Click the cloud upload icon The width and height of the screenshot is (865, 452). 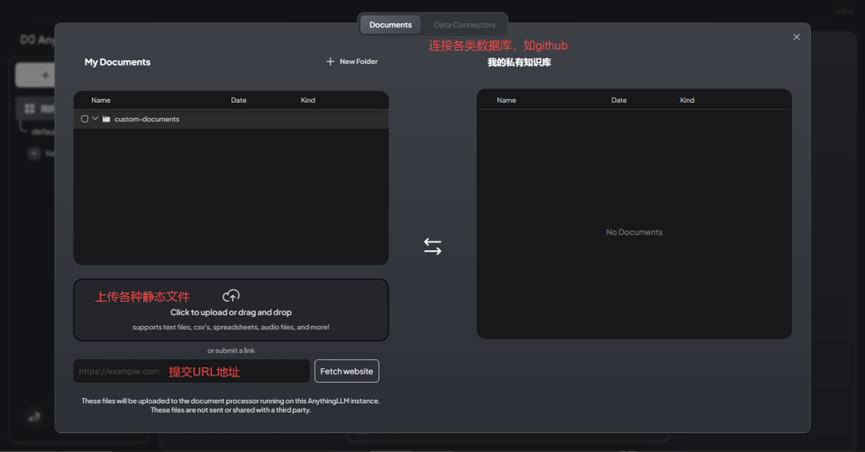point(231,295)
